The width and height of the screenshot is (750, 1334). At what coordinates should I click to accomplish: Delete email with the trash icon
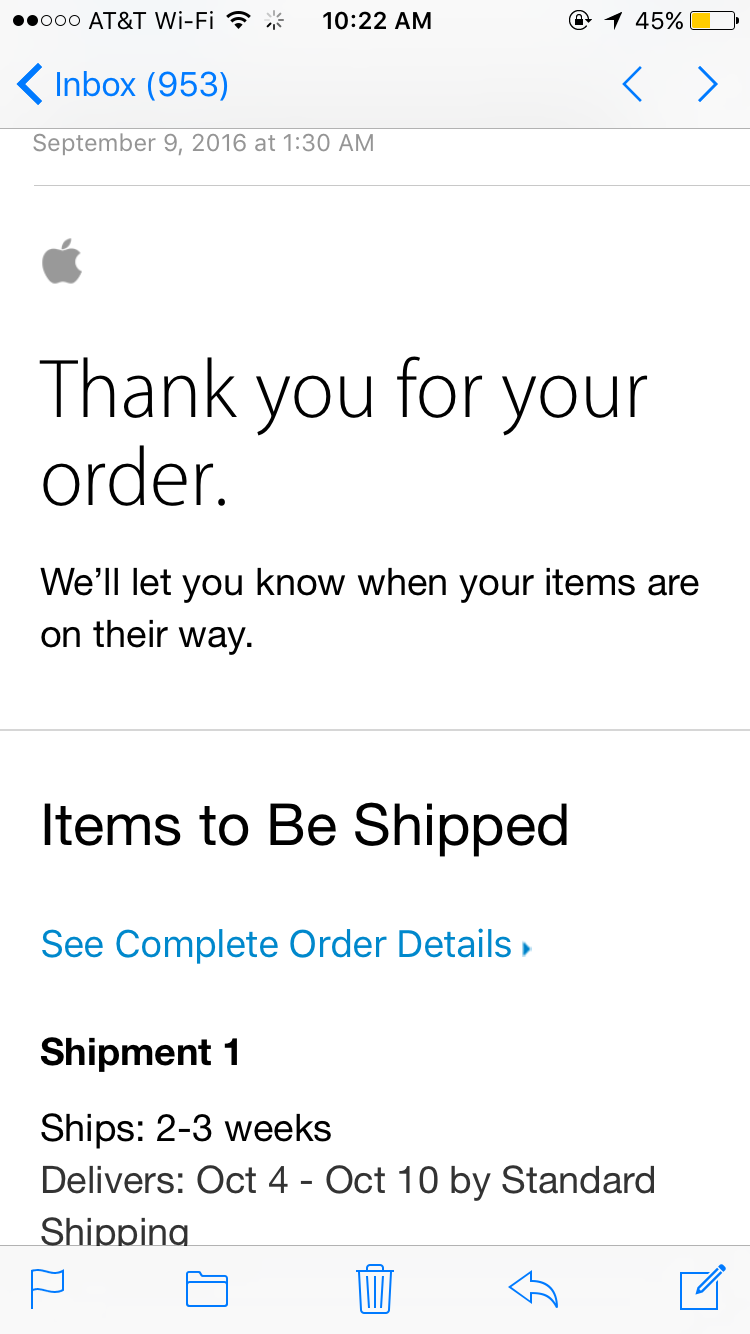tap(375, 1288)
